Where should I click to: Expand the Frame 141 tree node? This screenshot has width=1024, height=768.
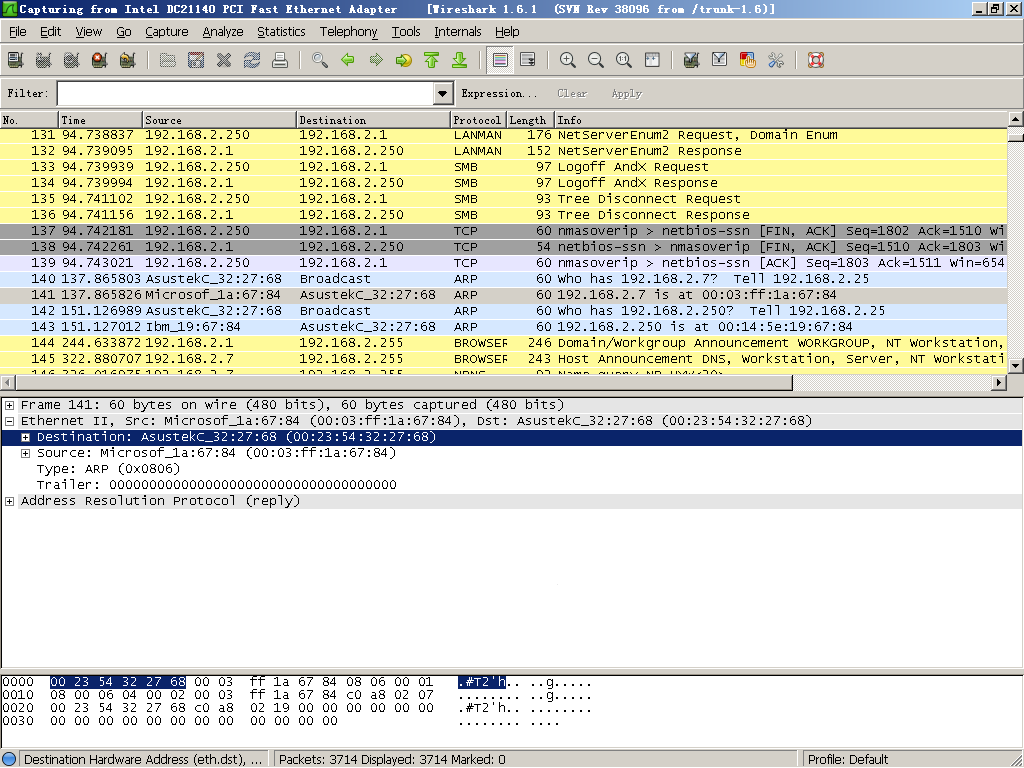coord(9,405)
